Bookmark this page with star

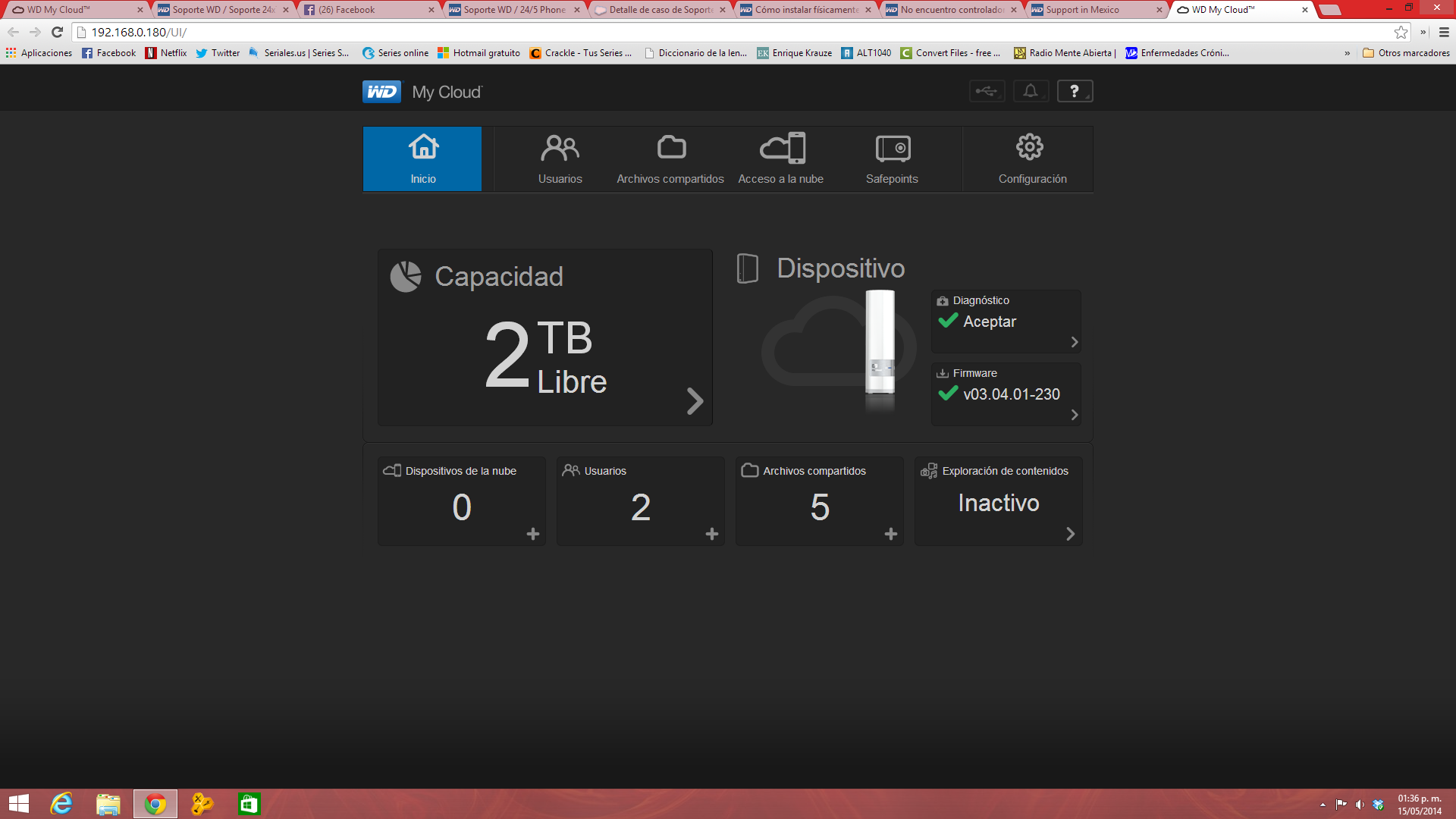(1401, 32)
